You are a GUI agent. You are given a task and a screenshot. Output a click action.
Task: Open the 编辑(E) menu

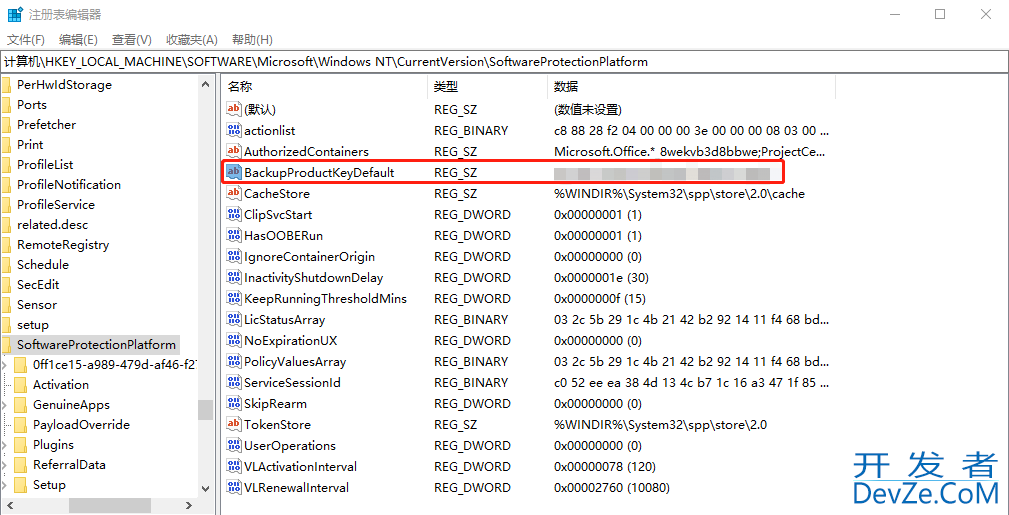click(x=78, y=40)
